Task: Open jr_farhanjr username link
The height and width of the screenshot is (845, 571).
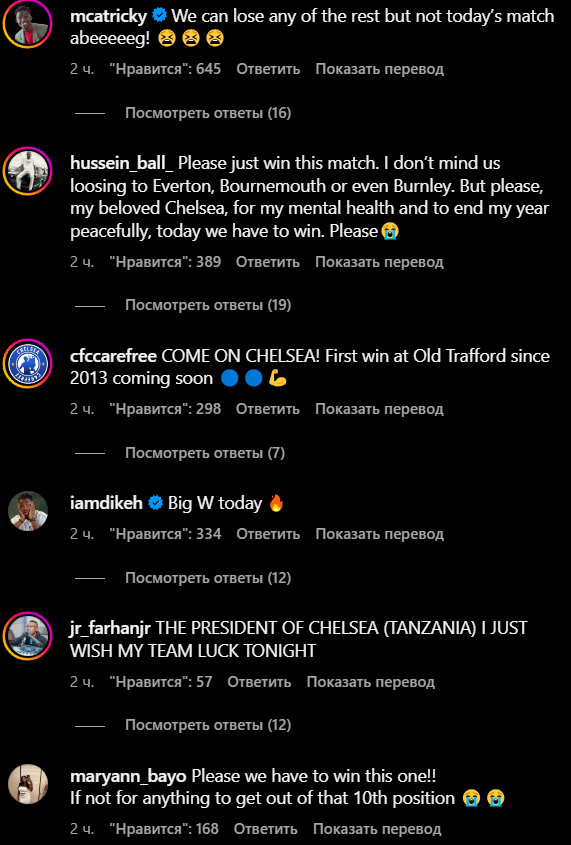Action: tap(110, 628)
